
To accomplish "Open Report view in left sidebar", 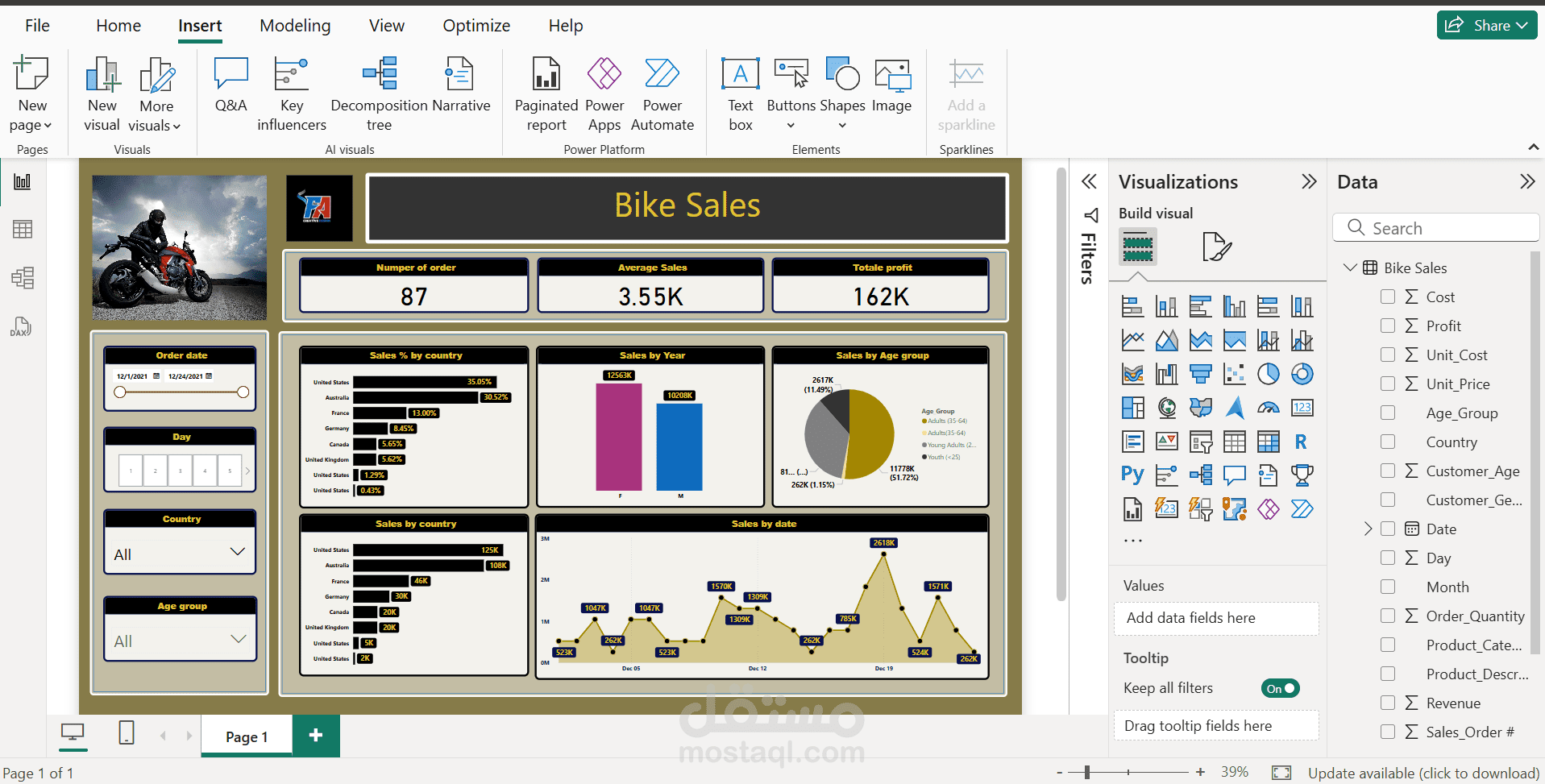I will [x=23, y=182].
